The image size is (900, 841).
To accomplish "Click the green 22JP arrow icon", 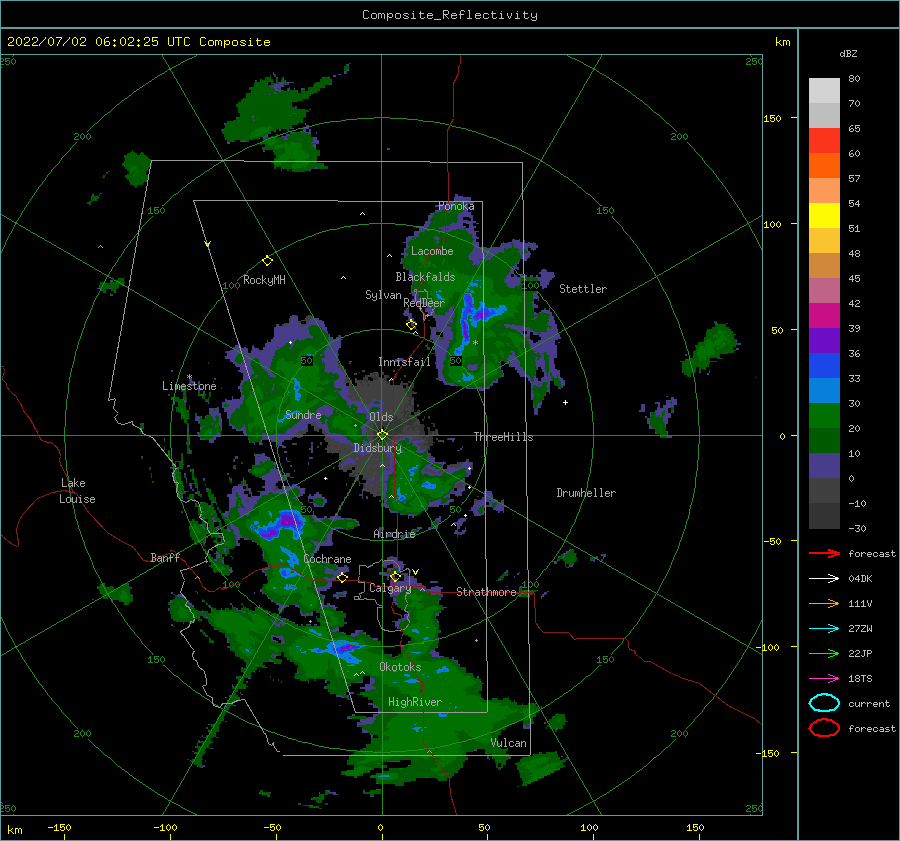I will tap(824, 653).
